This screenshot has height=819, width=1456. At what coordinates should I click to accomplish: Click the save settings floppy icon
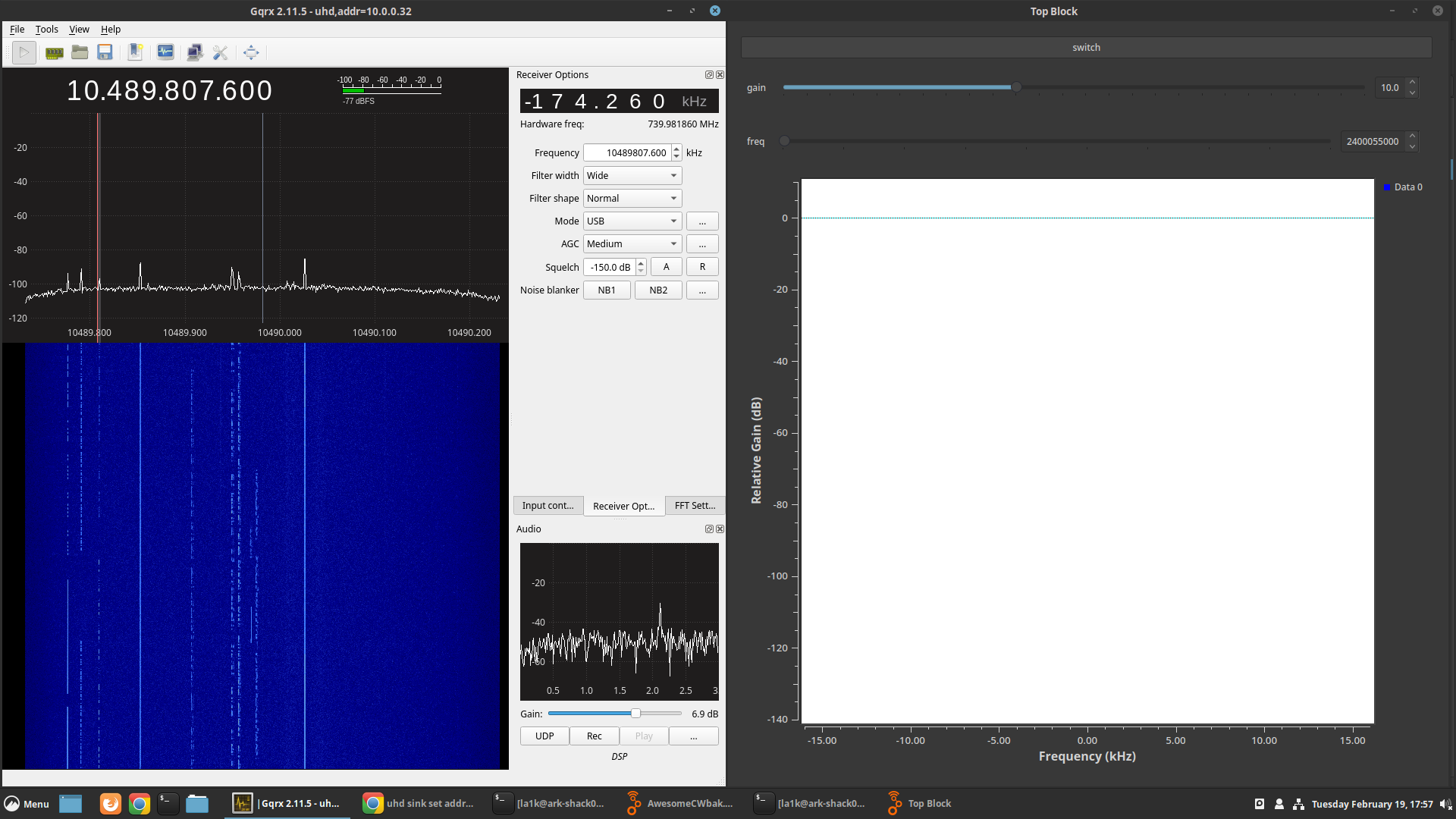[x=105, y=52]
